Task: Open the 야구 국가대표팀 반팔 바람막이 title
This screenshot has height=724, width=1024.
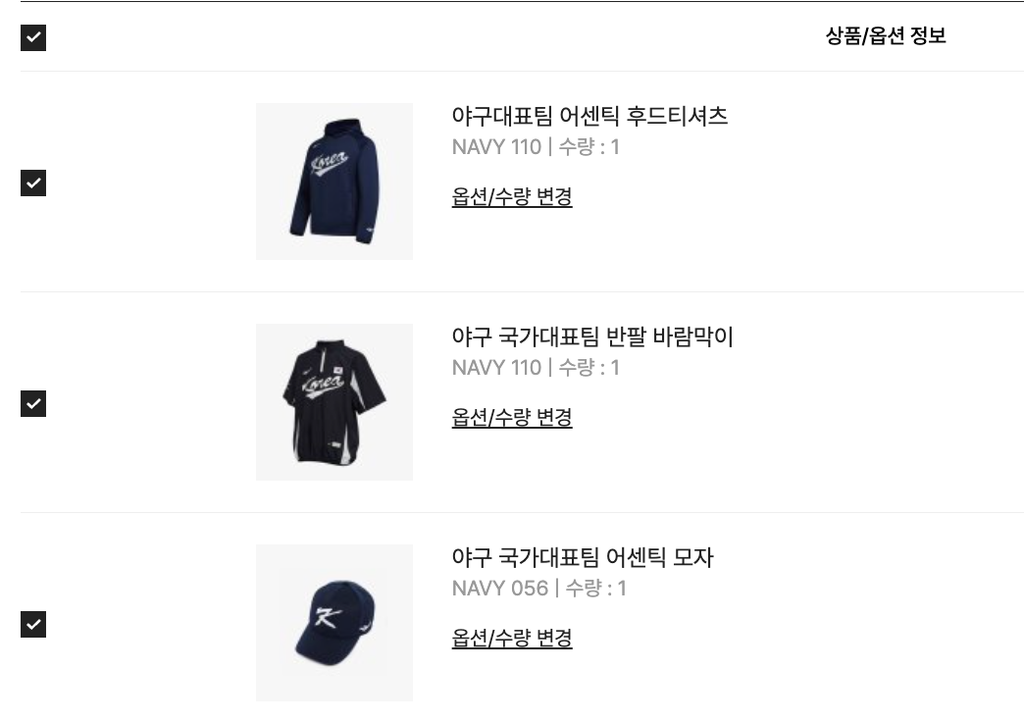Action: pos(592,337)
